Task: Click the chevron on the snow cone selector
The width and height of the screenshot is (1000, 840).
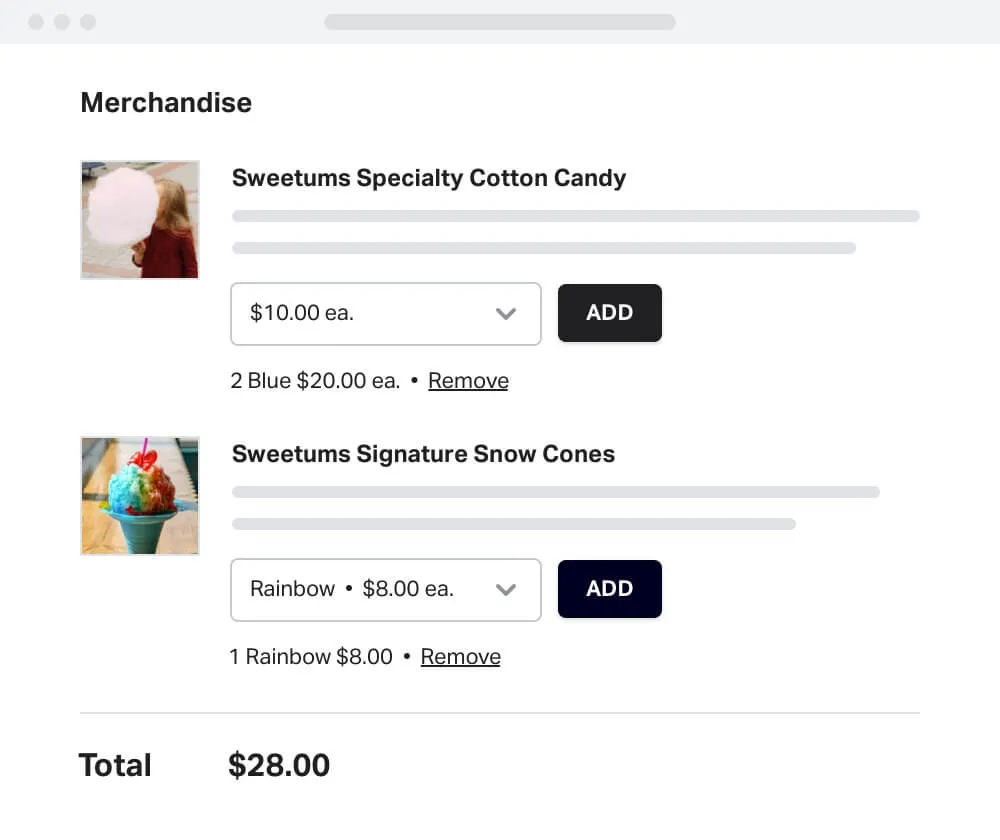Action: pos(507,589)
